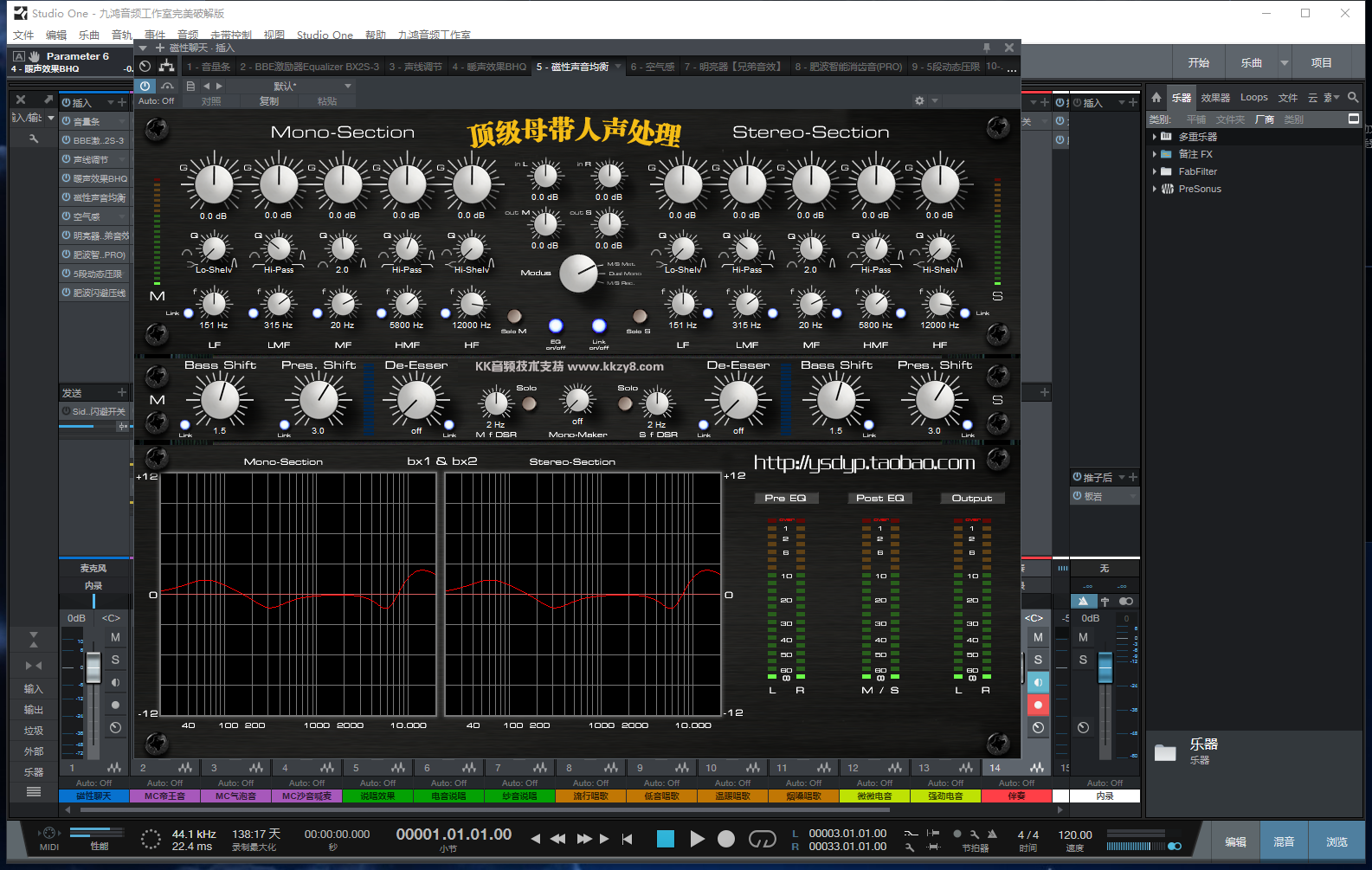Image resolution: width=1372 pixels, height=870 pixels.
Task: Toggle the Solo M button
Action: tap(514, 316)
